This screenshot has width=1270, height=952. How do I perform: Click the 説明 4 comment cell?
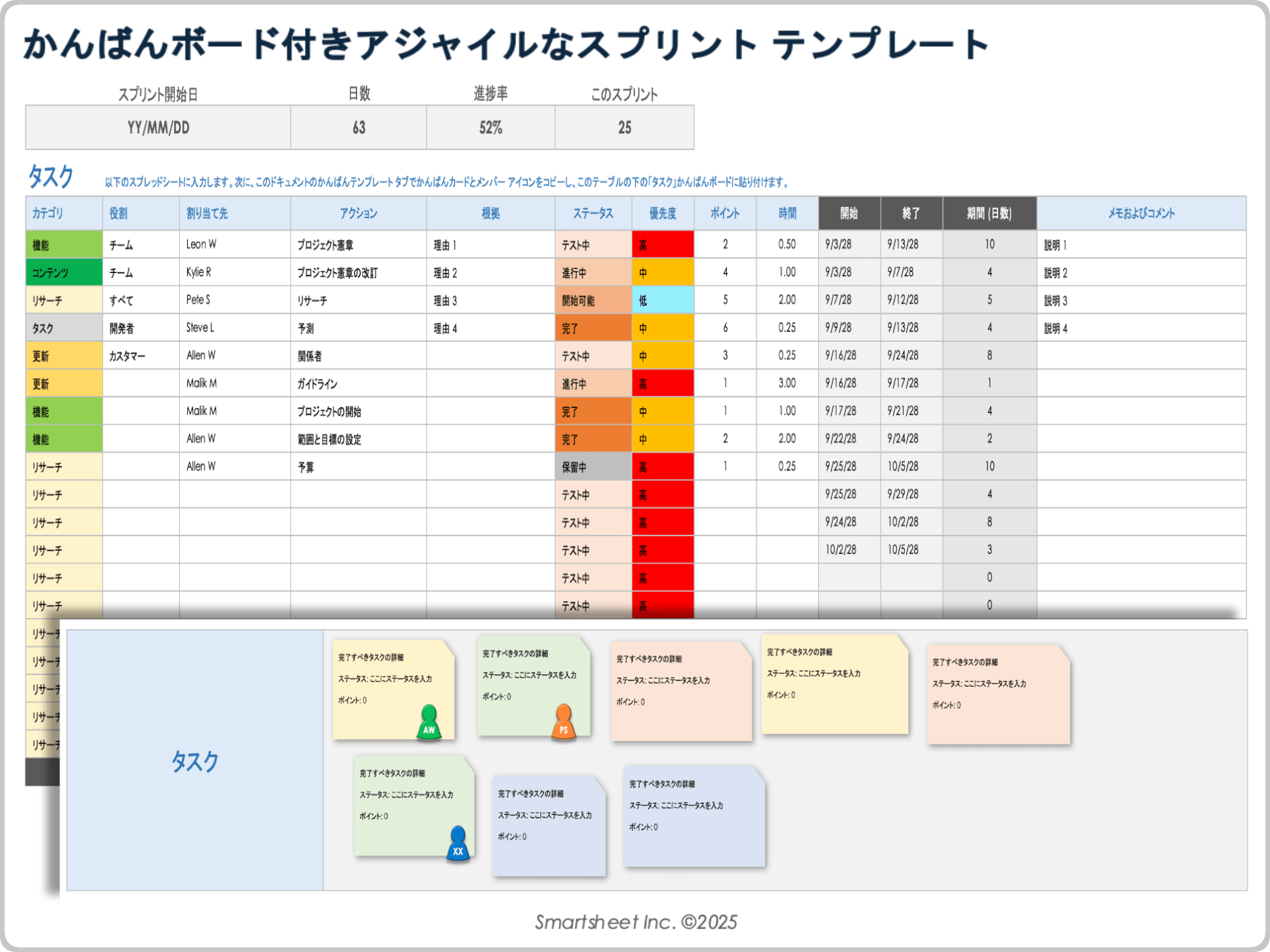[x=1142, y=328]
